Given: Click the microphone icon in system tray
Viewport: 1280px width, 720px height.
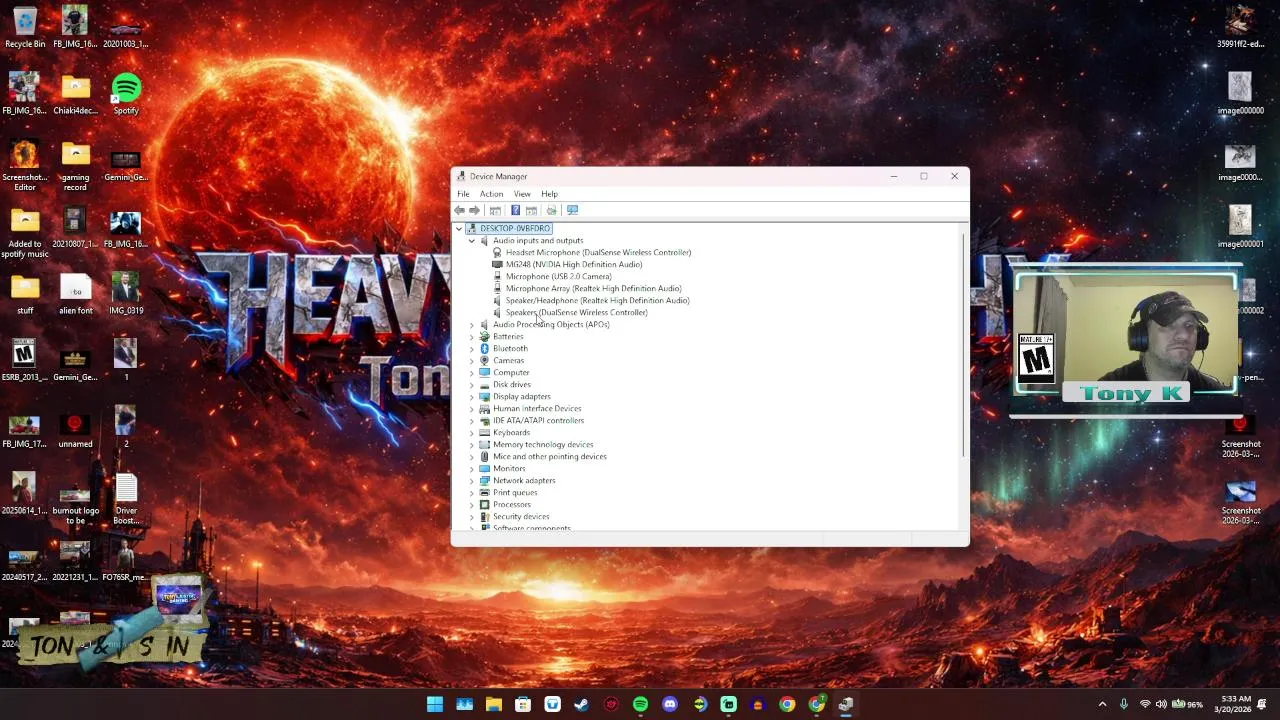Looking at the screenshot, I should [x=1124, y=705].
